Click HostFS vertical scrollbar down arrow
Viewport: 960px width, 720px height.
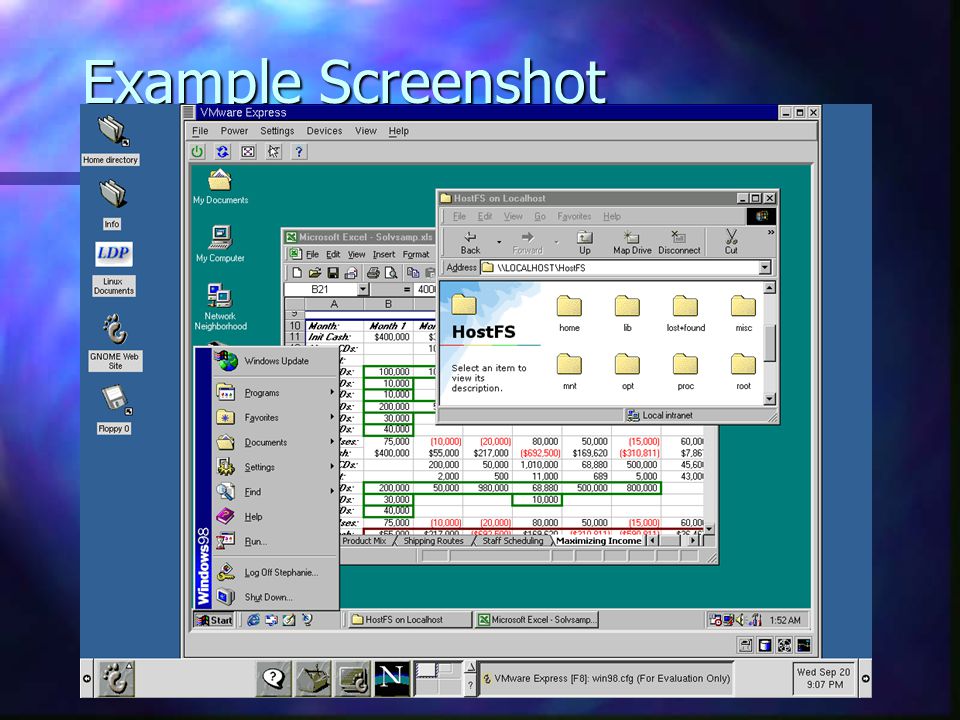tap(770, 399)
